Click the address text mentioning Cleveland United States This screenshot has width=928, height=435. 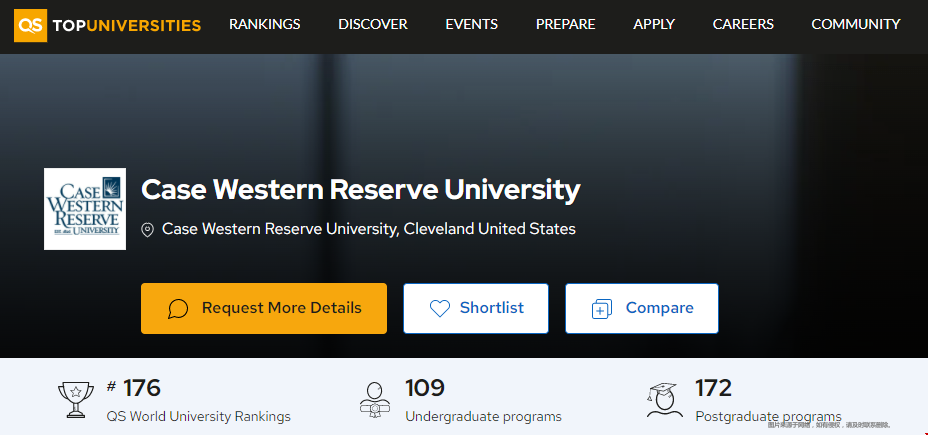369,229
